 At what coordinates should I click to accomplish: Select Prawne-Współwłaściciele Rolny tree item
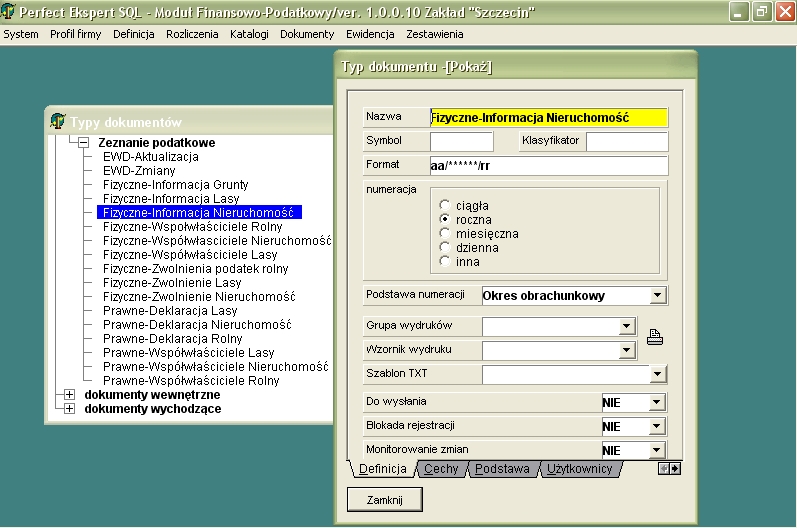pos(191,381)
